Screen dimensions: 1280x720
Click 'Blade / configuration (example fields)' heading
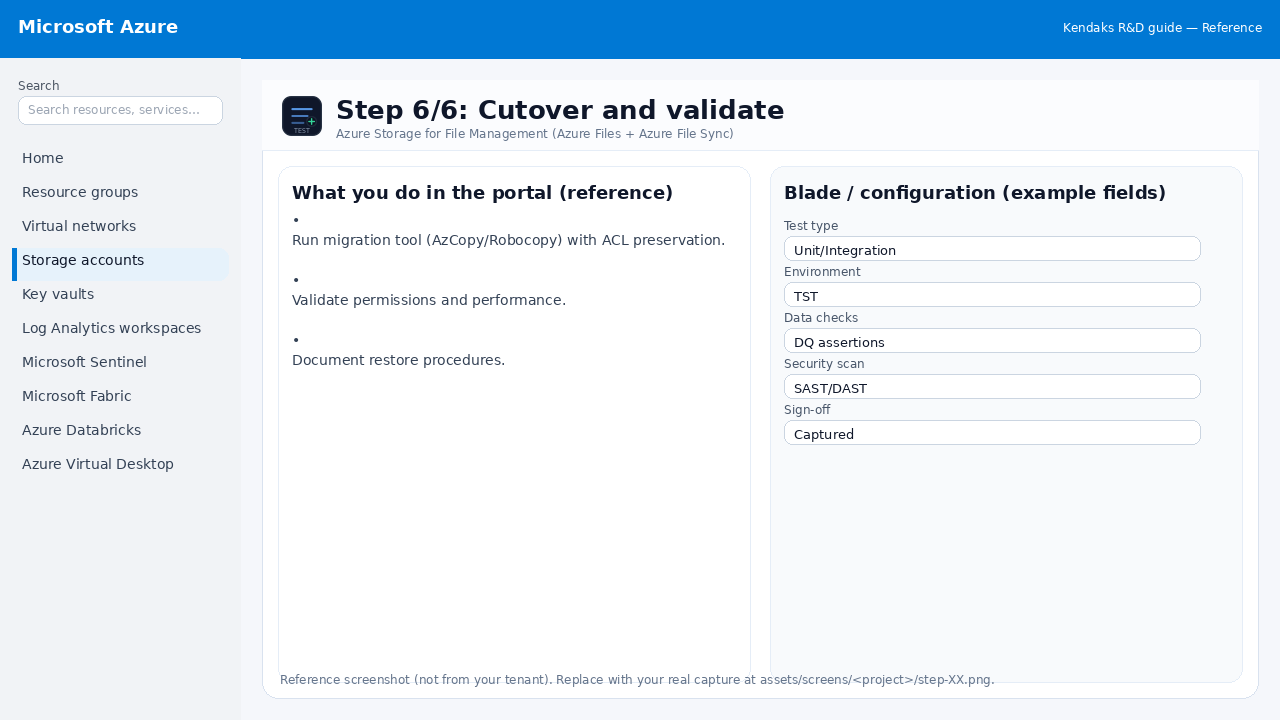point(975,193)
